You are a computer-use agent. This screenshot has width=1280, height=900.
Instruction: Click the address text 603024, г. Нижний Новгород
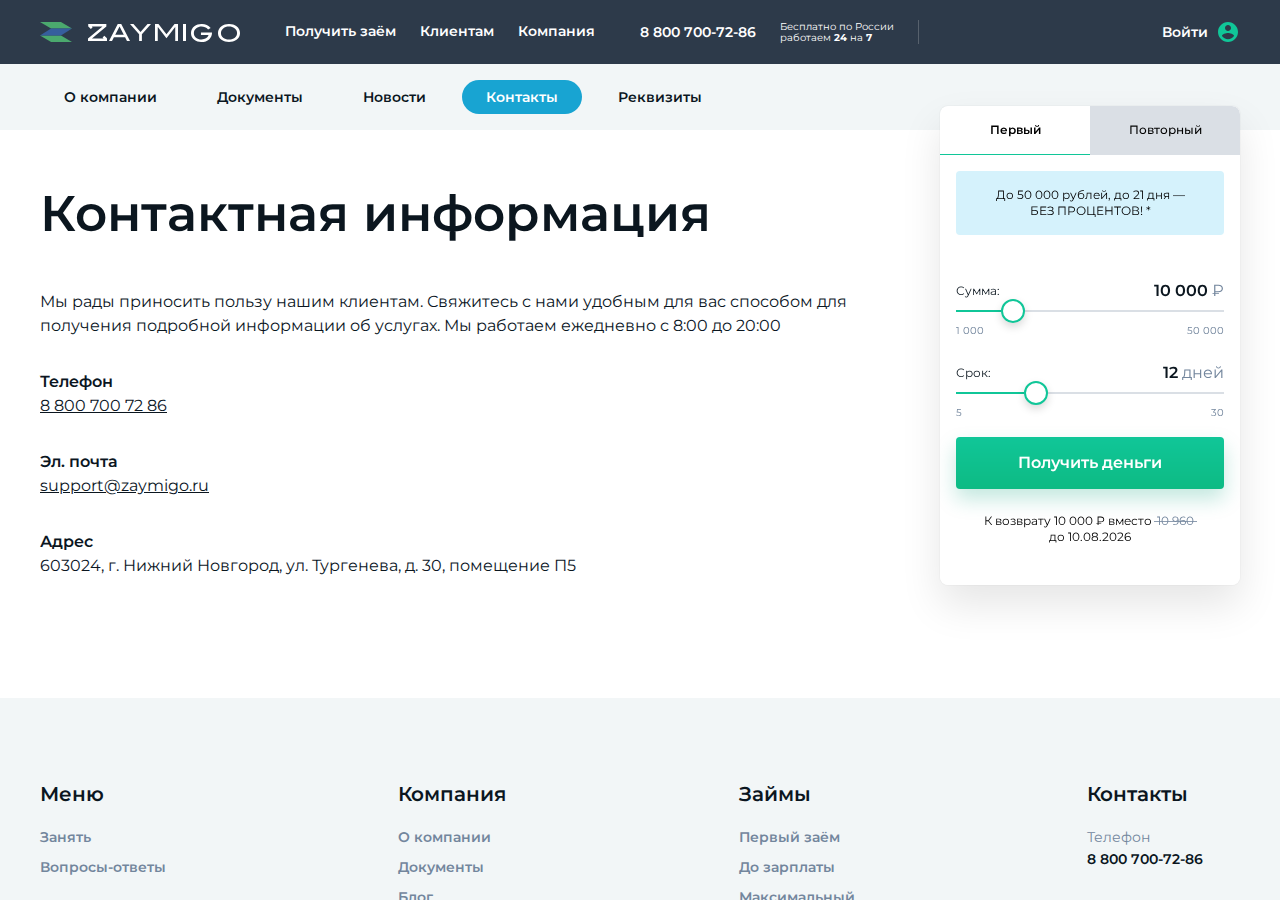[x=308, y=566]
